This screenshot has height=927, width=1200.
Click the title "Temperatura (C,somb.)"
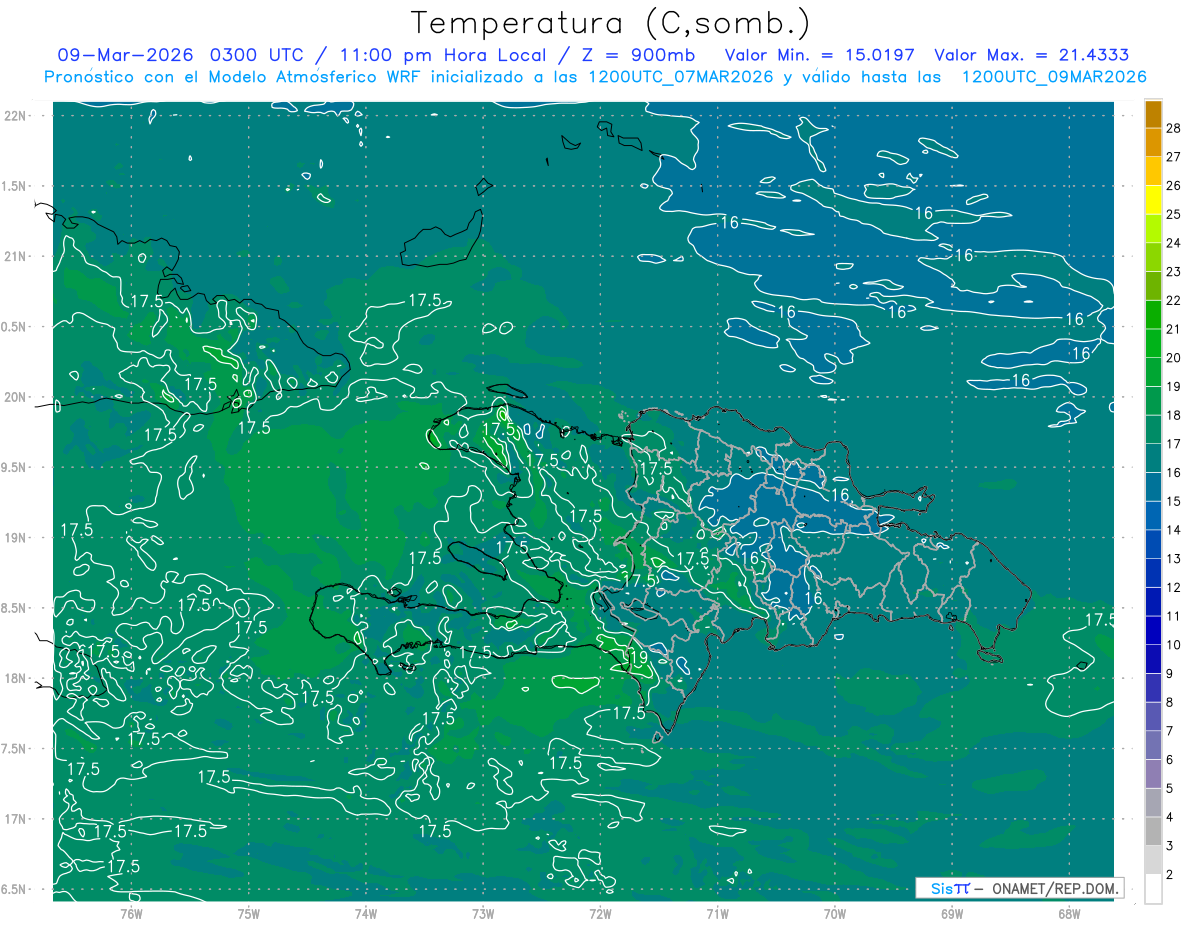coord(610,24)
